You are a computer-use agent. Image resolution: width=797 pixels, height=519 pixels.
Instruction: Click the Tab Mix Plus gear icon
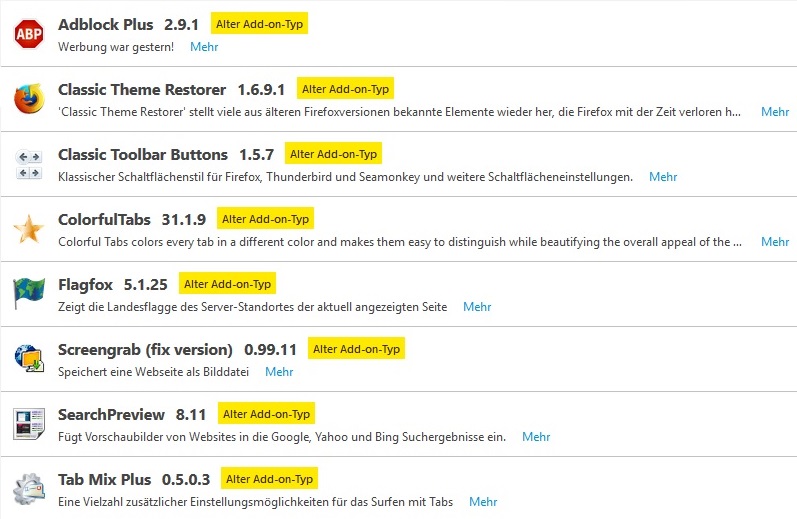coord(29,489)
